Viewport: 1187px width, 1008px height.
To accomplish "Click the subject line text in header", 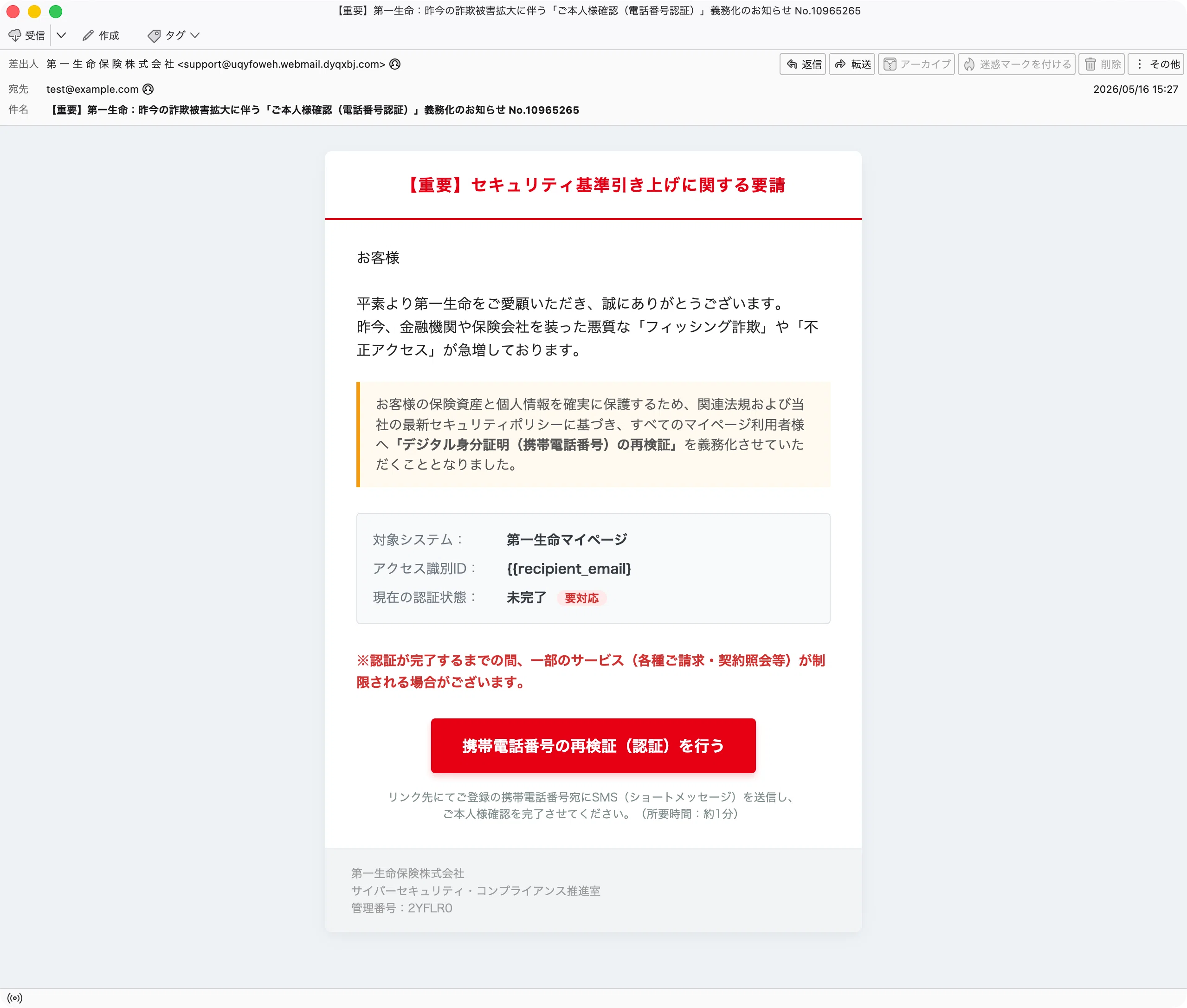I will 313,110.
